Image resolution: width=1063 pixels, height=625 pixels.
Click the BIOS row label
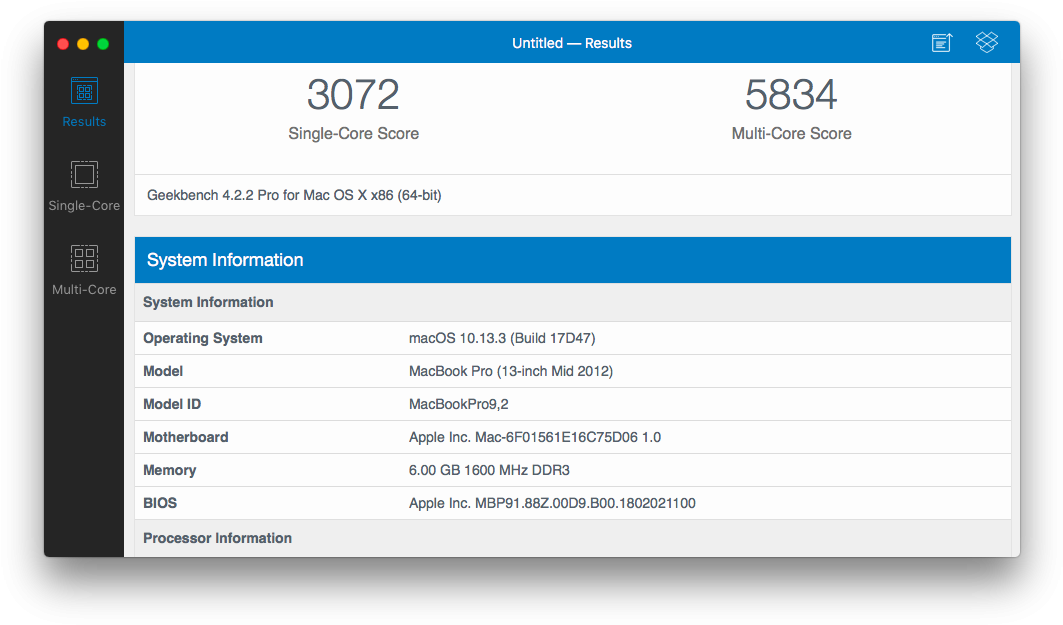160,503
